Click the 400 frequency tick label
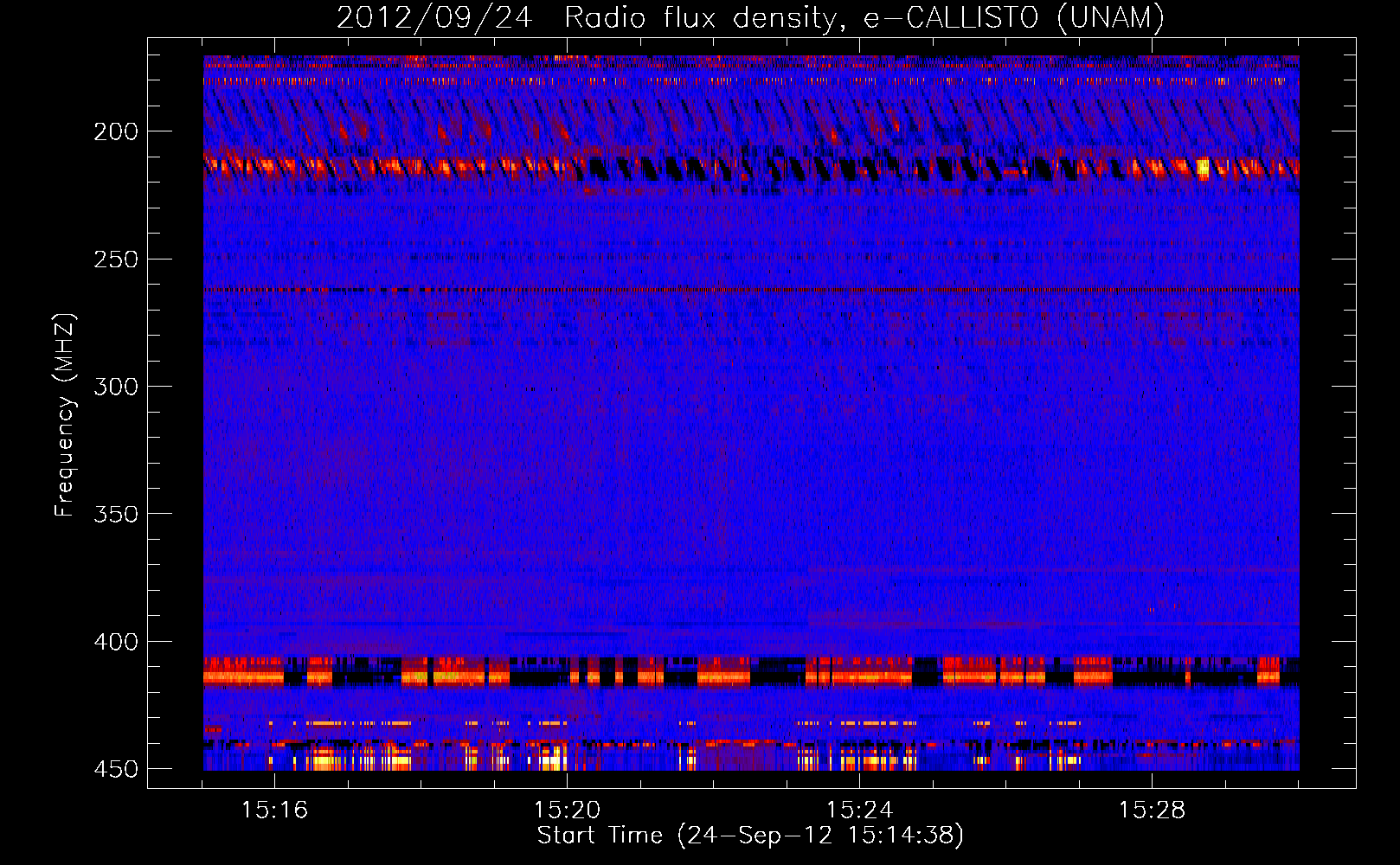The height and width of the screenshot is (865, 1400). click(x=116, y=642)
